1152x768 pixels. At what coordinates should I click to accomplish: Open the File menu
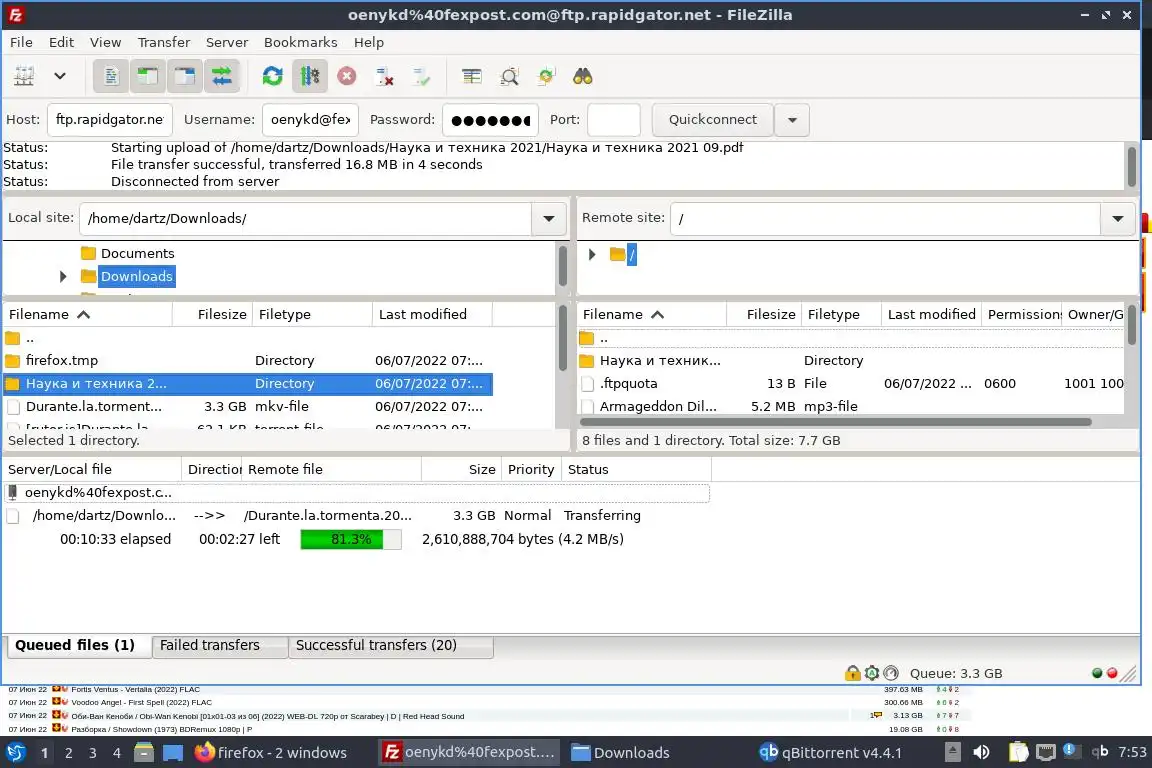(21, 43)
